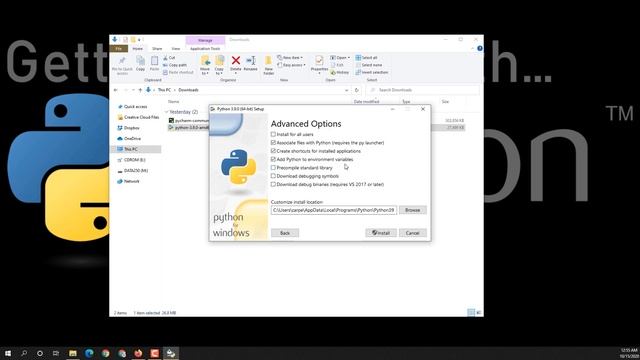The image size is (640, 360).
Task: Click Select none in the ribbon
Action: (x=369, y=65)
